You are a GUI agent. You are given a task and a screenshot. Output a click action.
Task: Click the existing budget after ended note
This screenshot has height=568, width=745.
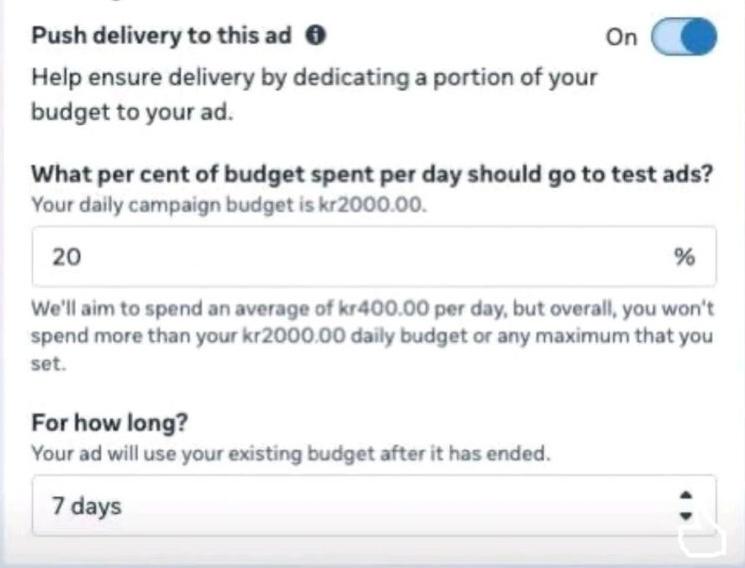[x=290, y=453]
